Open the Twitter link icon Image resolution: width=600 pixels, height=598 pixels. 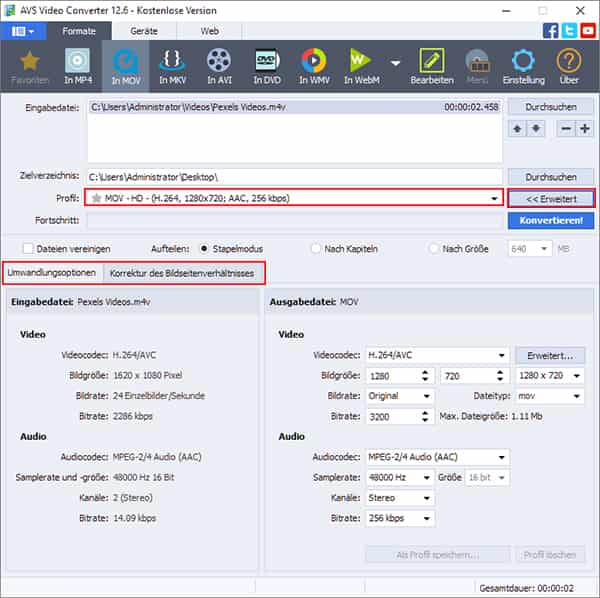coord(569,31)
